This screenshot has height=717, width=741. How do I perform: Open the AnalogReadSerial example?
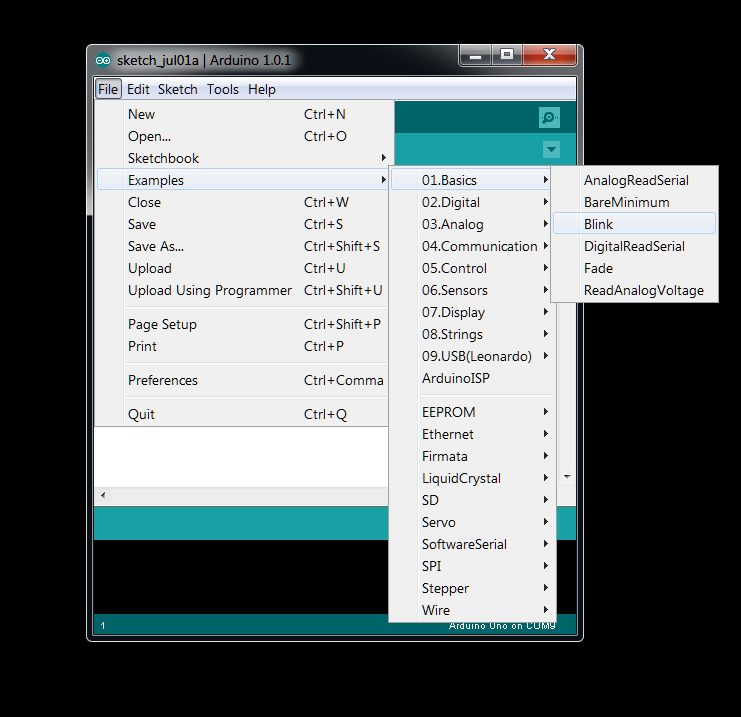[634, 180]
